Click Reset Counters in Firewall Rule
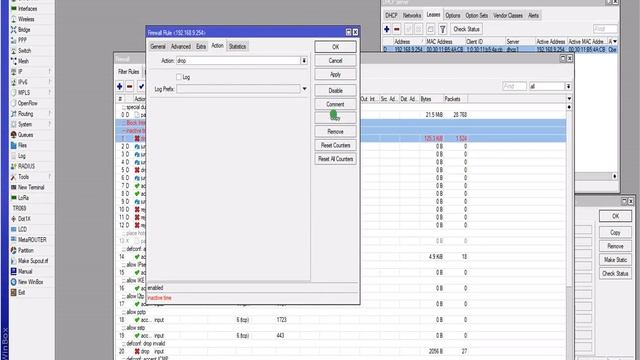The height and width of the screenshot is (360, 640). [335, 145]
